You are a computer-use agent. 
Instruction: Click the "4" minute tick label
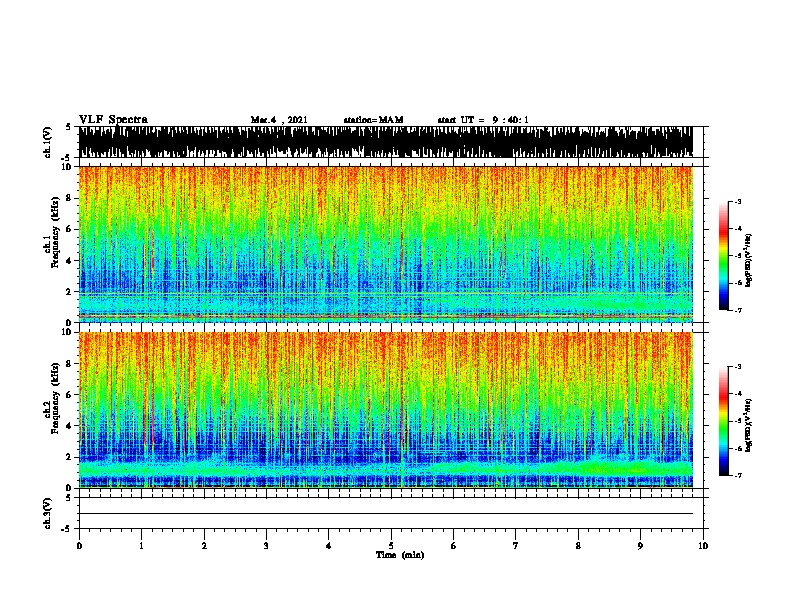[329, 546]
